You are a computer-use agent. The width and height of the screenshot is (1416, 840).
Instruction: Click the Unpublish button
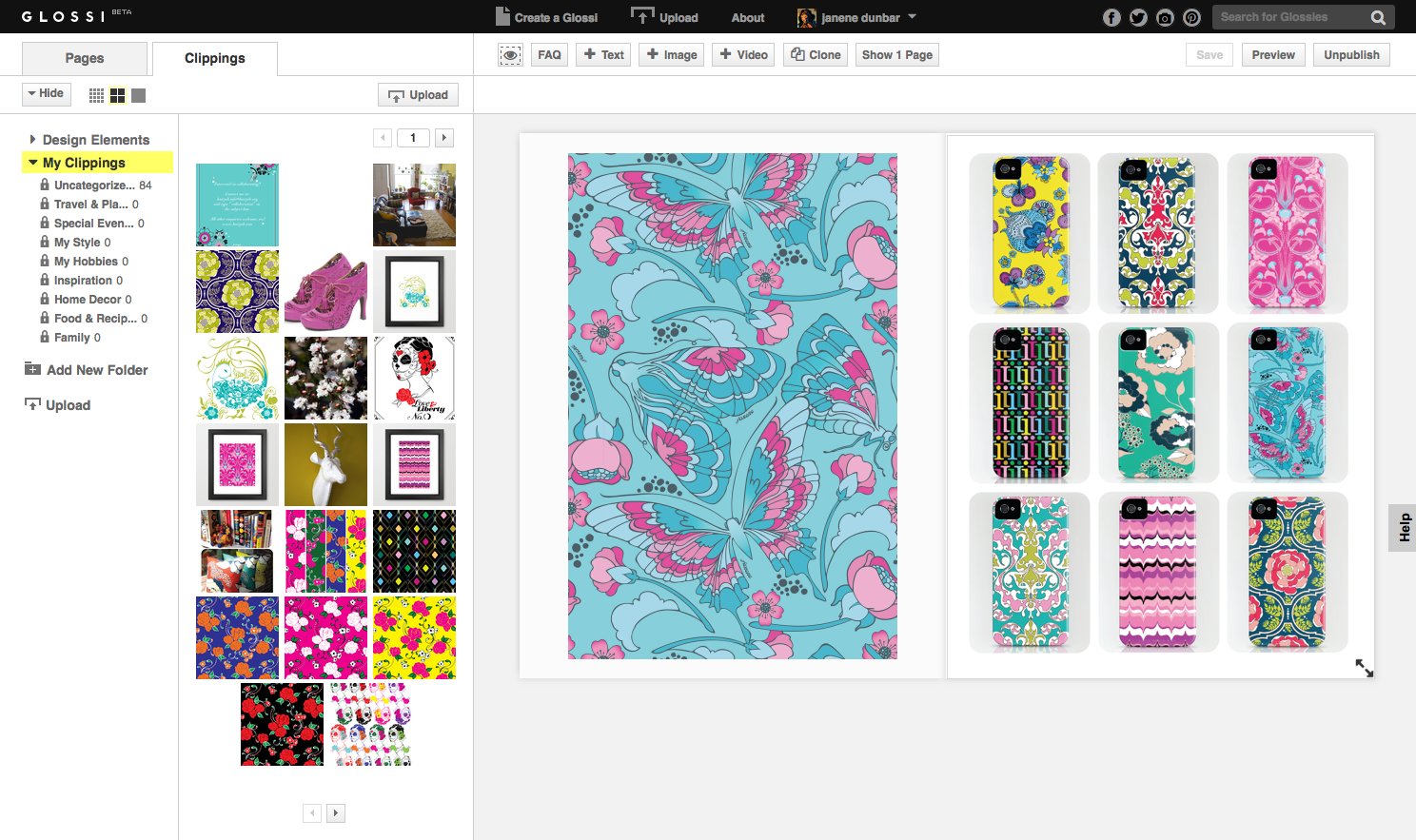1351,55
